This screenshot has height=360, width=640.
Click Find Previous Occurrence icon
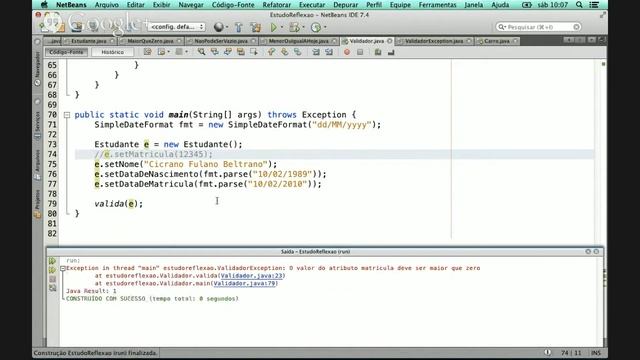[x=215, y=52]
